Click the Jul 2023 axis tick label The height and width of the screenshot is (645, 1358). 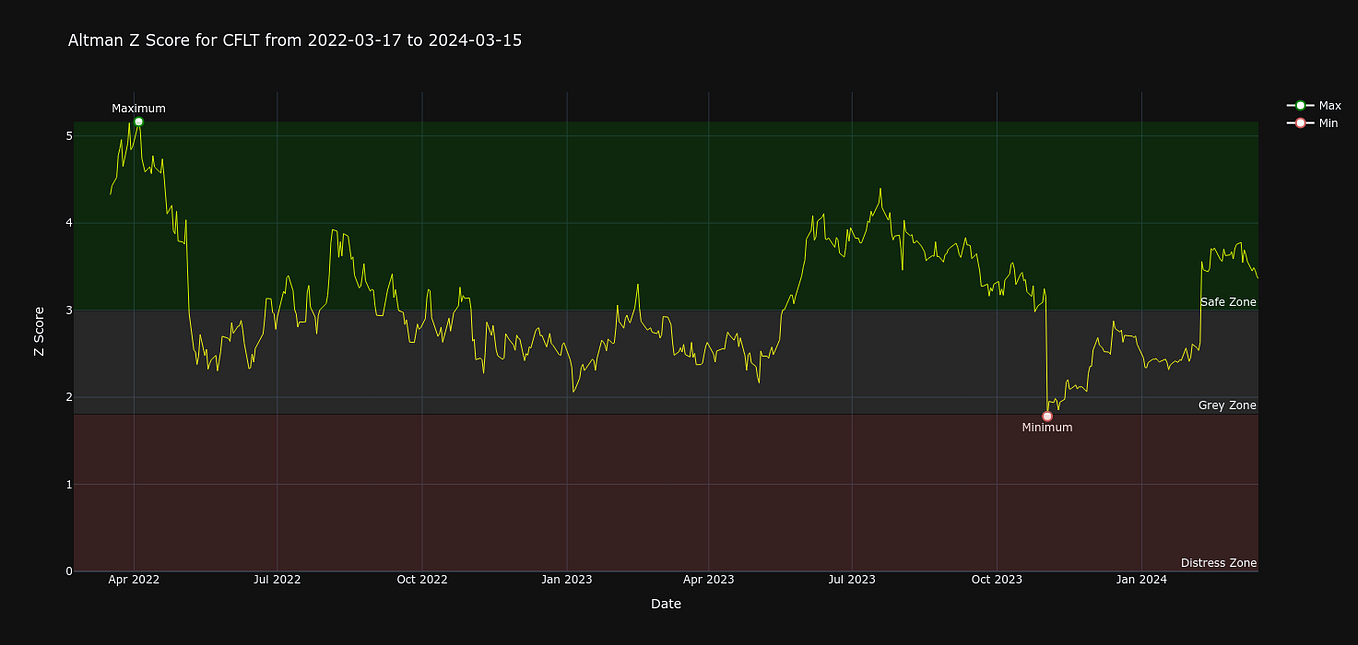click(852, 579)
